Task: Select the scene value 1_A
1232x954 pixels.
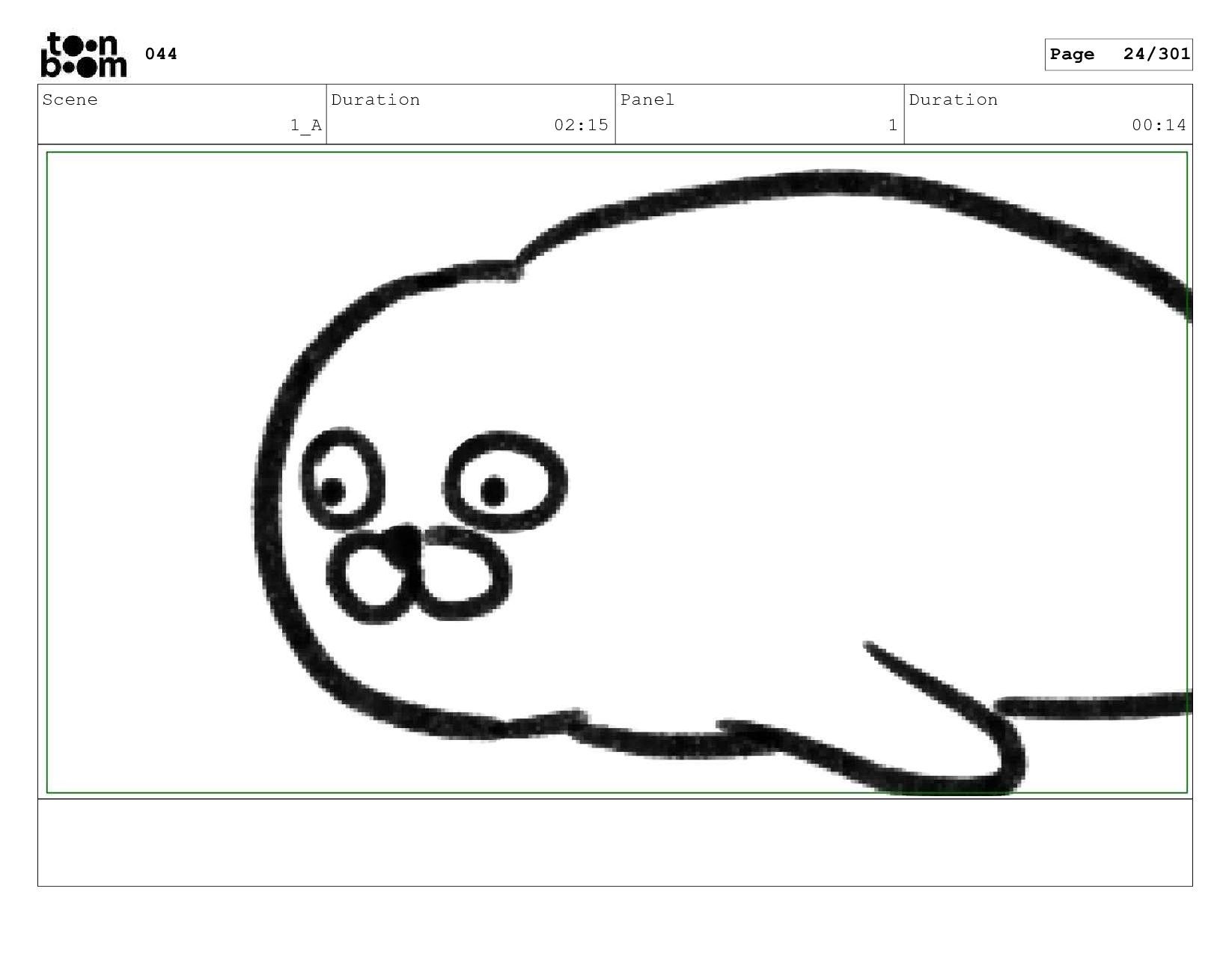Action: click(x=306, y=126)
